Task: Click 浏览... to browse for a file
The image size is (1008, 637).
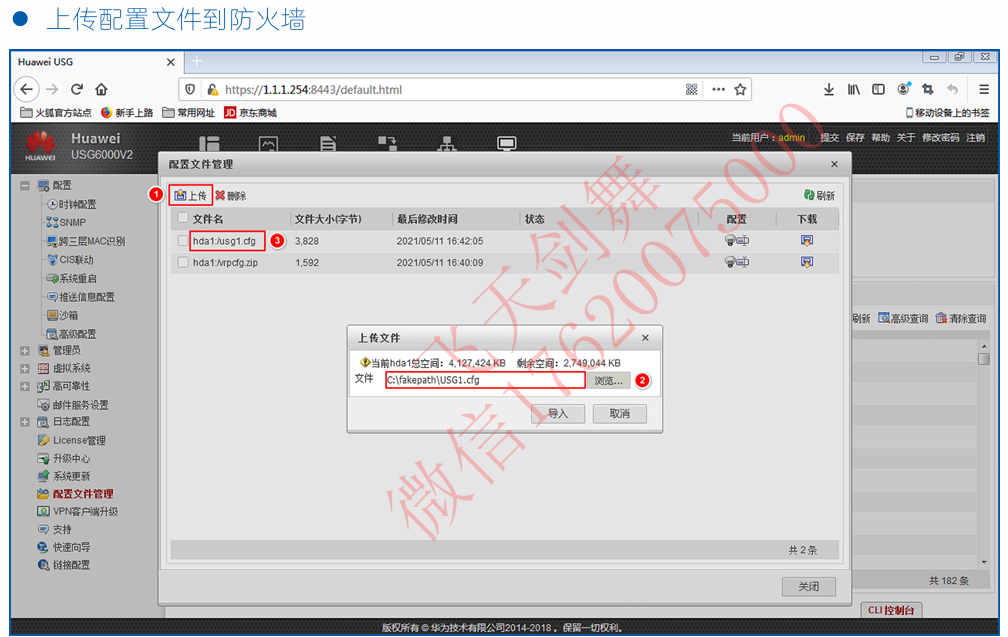Action: tap(608, 381)
